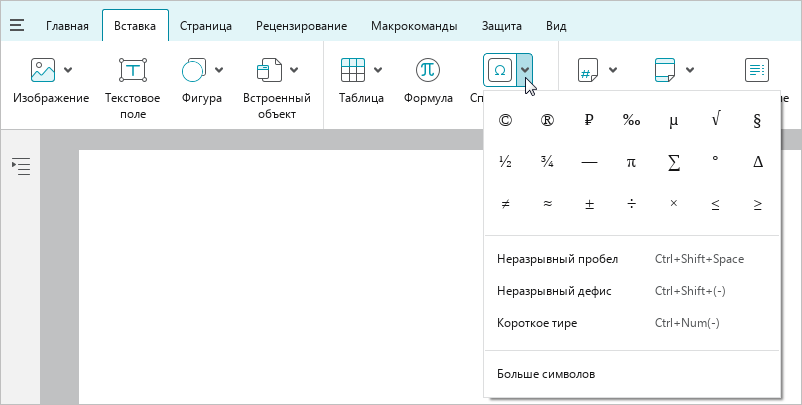Switch to the Защита tab
Screen dimensions: 802x405
(501, 26)
